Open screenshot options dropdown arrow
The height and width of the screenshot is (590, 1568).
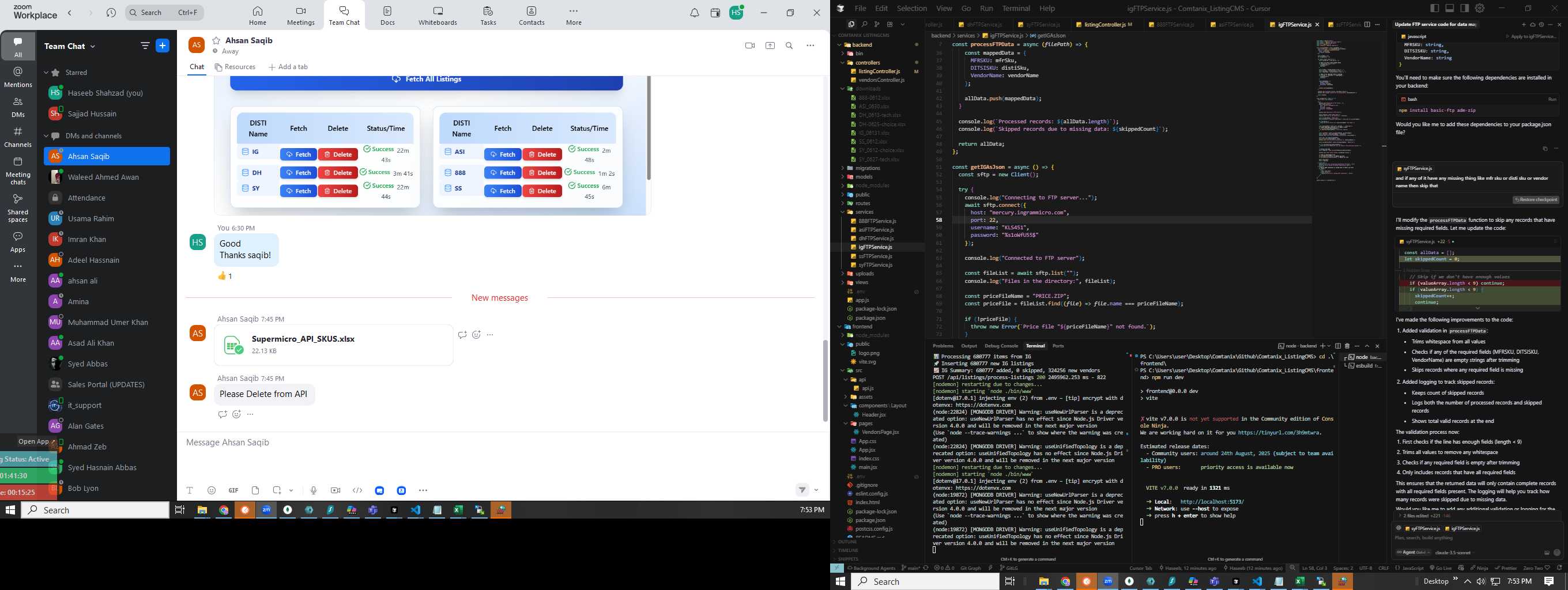coord(292,490)
